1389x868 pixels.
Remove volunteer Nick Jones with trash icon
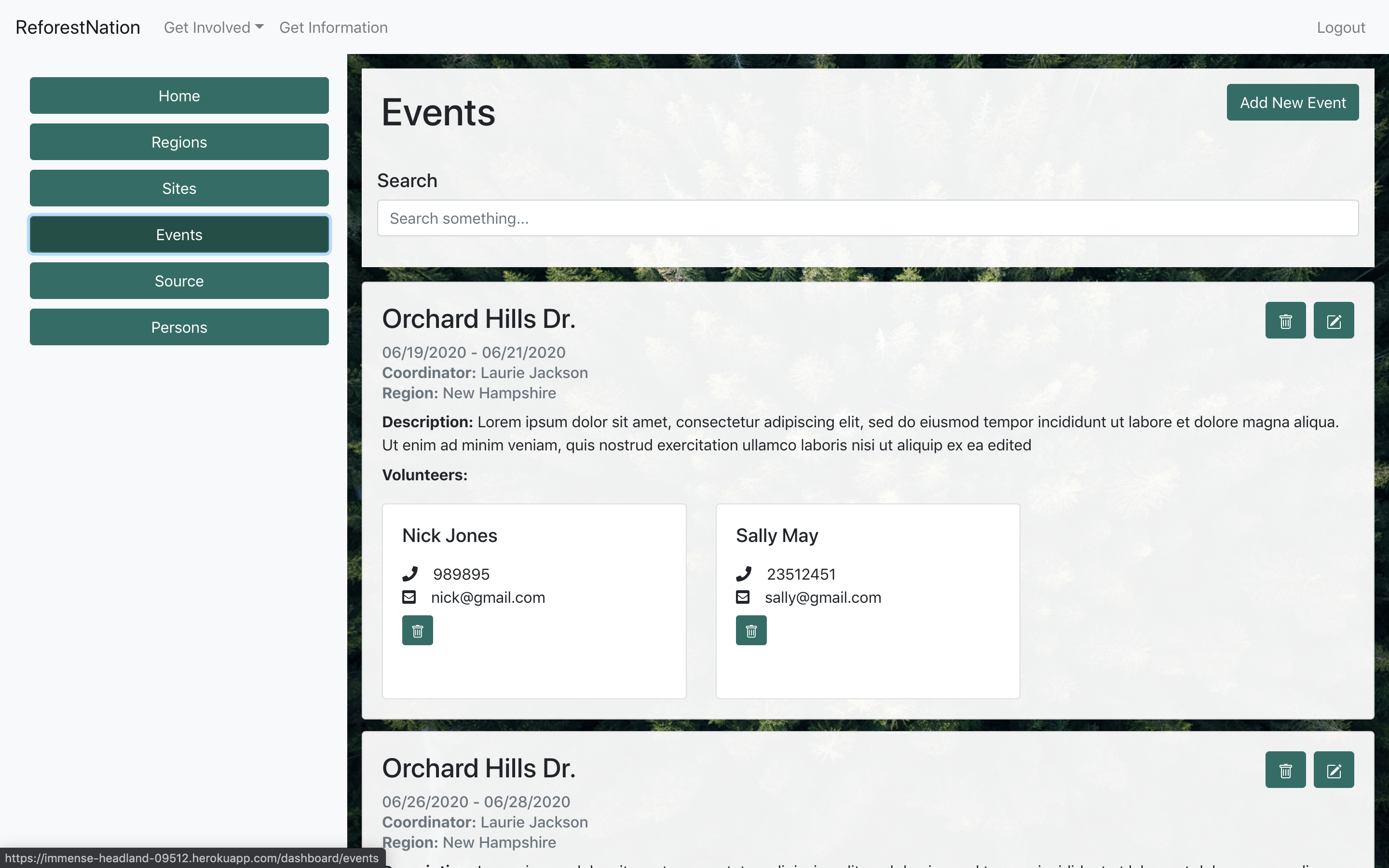pyautogui.click(x=417, y=630)
